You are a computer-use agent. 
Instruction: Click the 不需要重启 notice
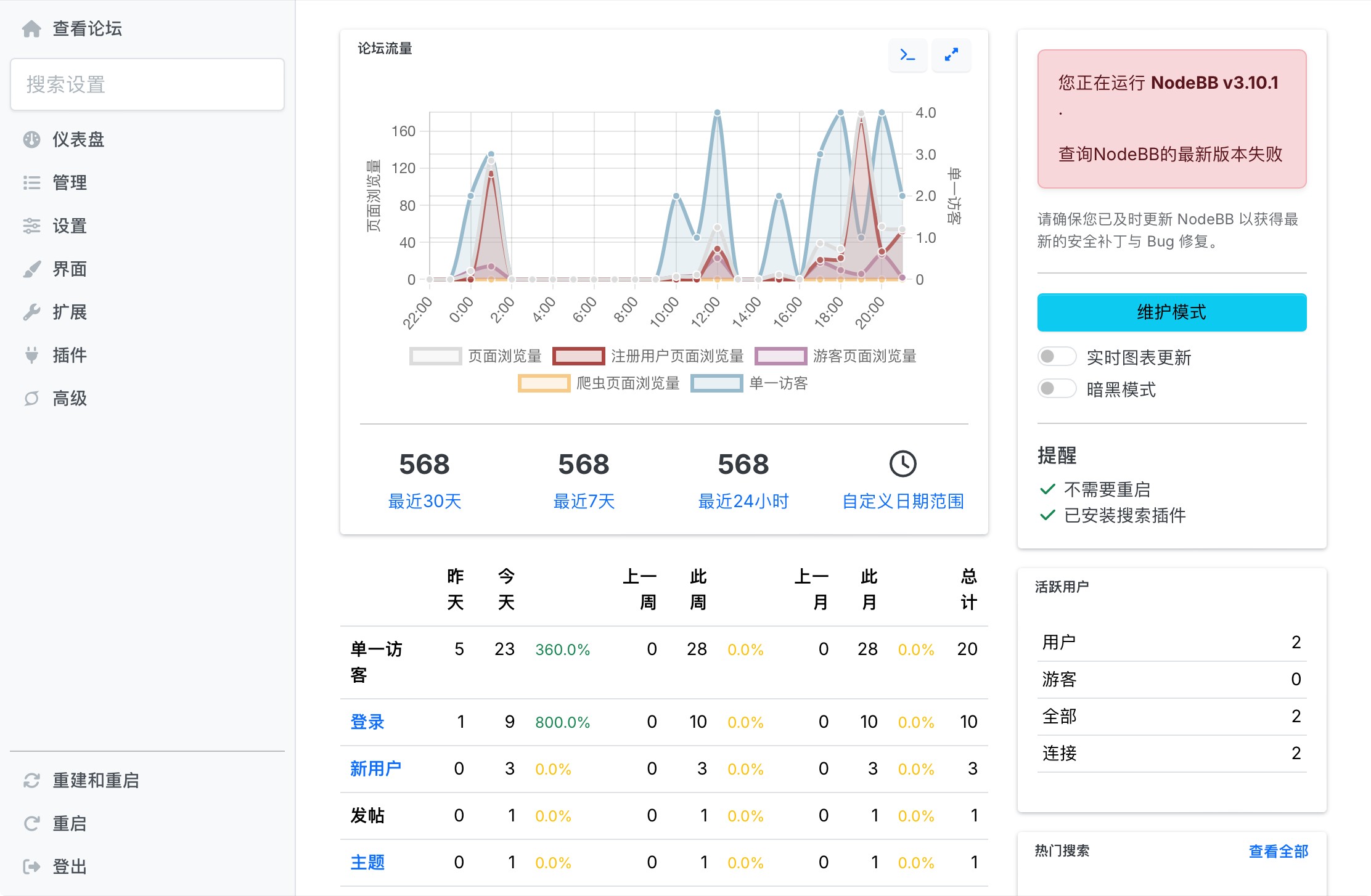[x=1095, y=489]
